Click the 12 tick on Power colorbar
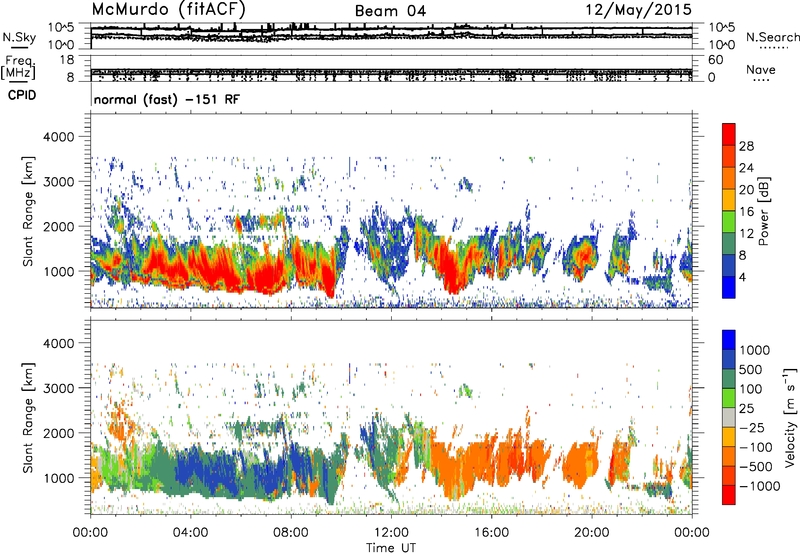The image size is (800, 554). coord(746,234)
